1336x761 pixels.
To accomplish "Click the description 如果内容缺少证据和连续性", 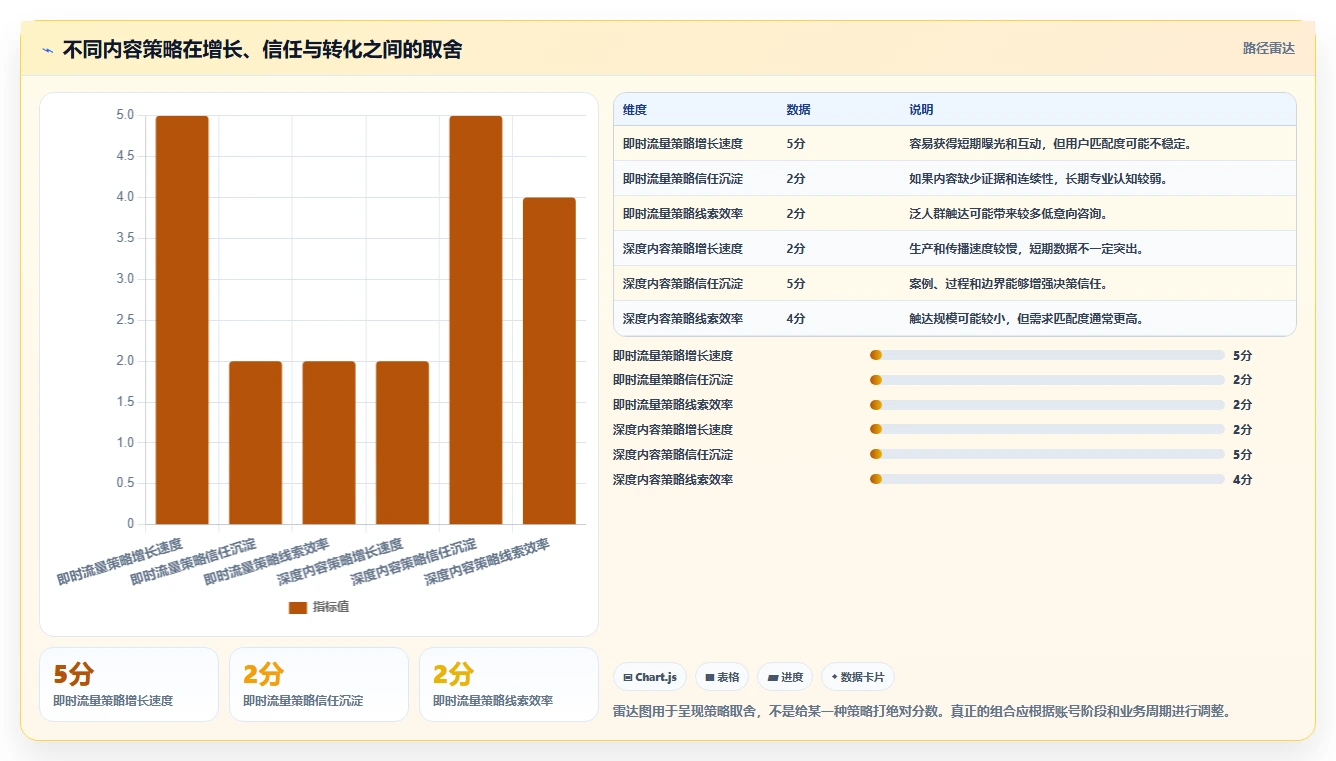I will [1038, 179].
